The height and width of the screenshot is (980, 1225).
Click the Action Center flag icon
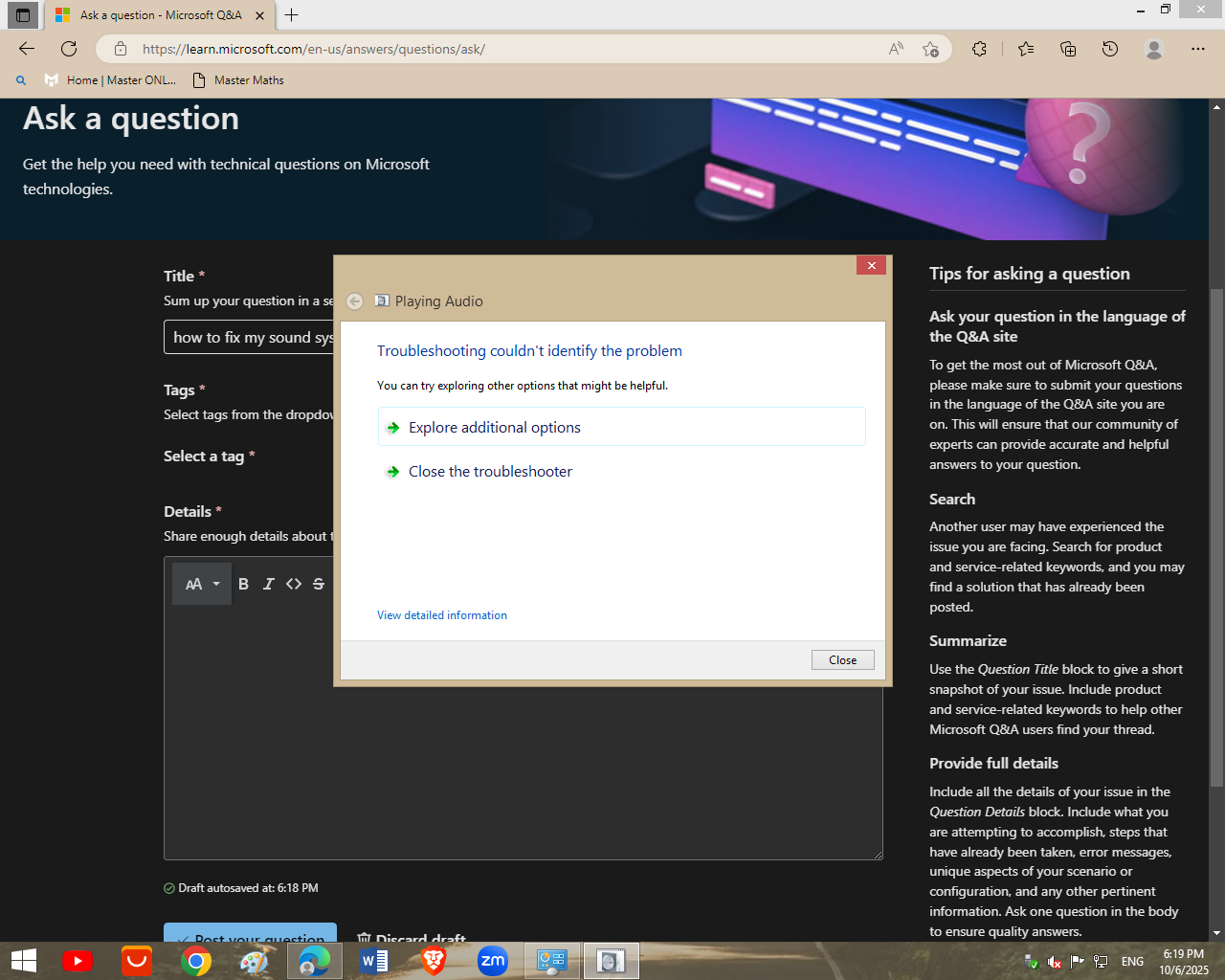(1078, 962)
